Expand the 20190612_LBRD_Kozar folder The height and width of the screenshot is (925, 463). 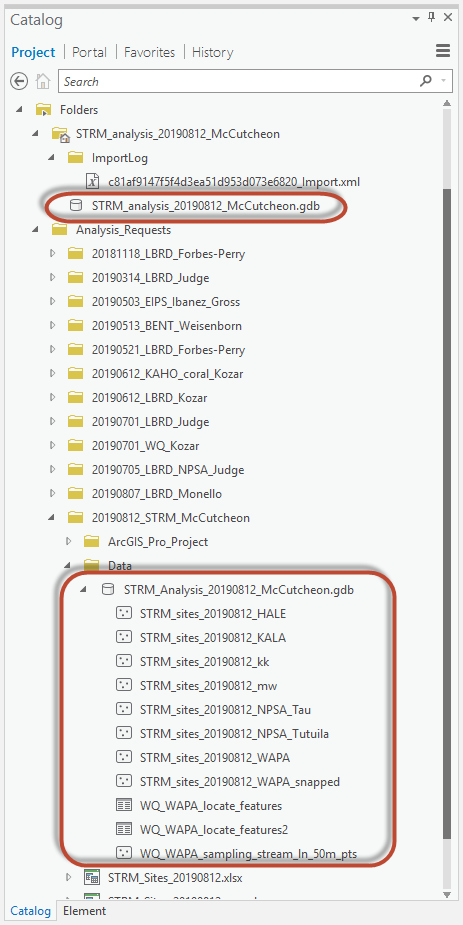[52, 398]
